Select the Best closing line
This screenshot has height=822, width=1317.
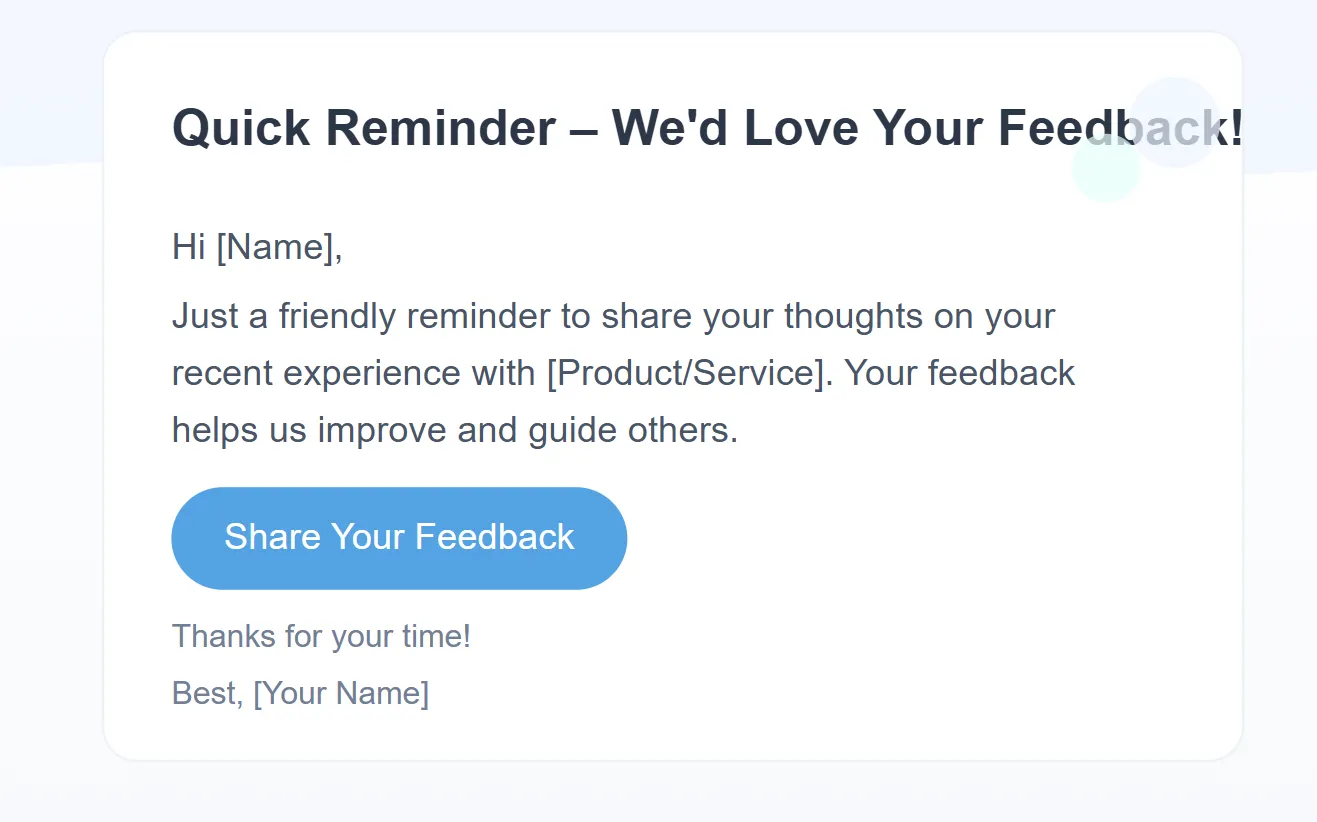tap(300, 693)
